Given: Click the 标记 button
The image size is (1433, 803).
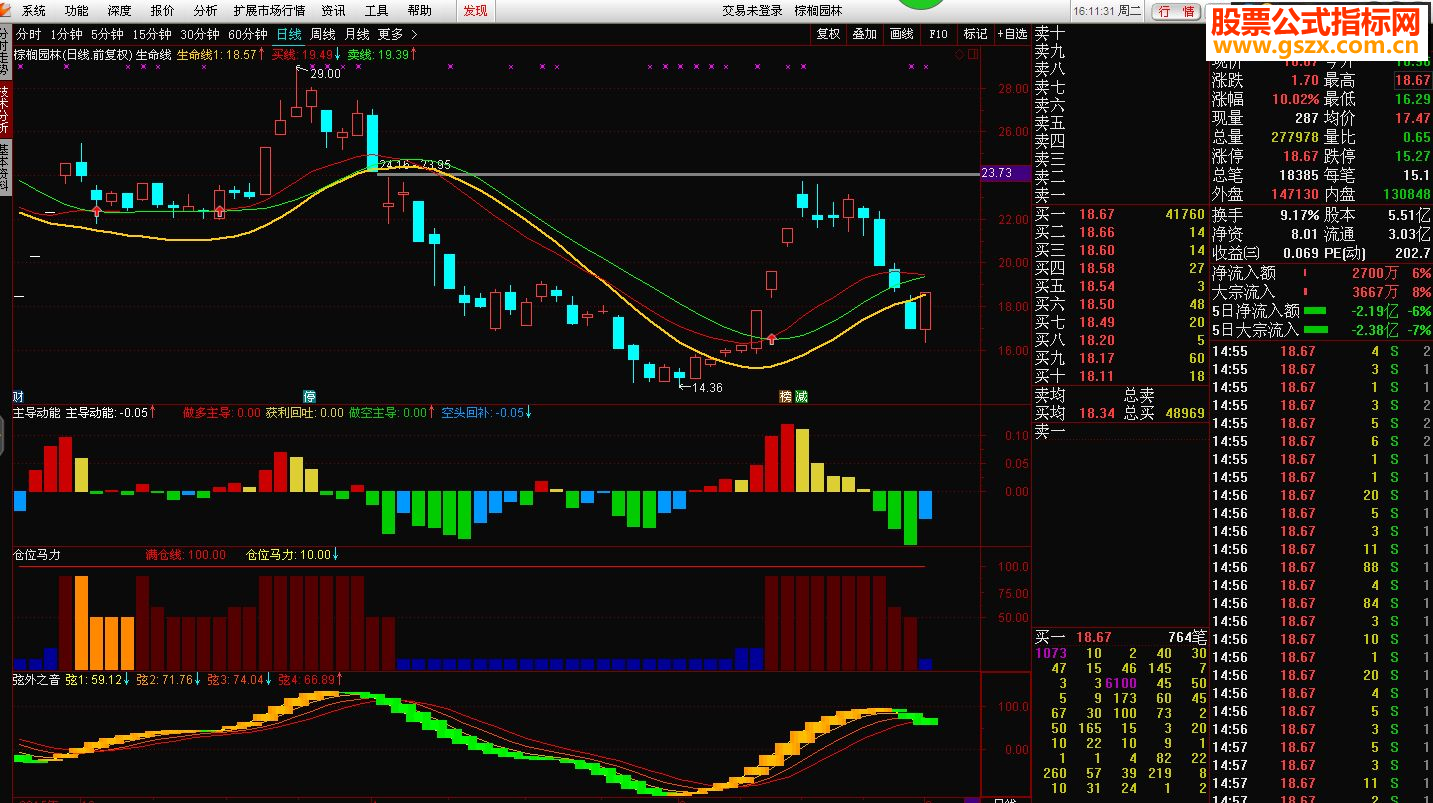Looking at the screenshot, I should click(x=974, y=34).
